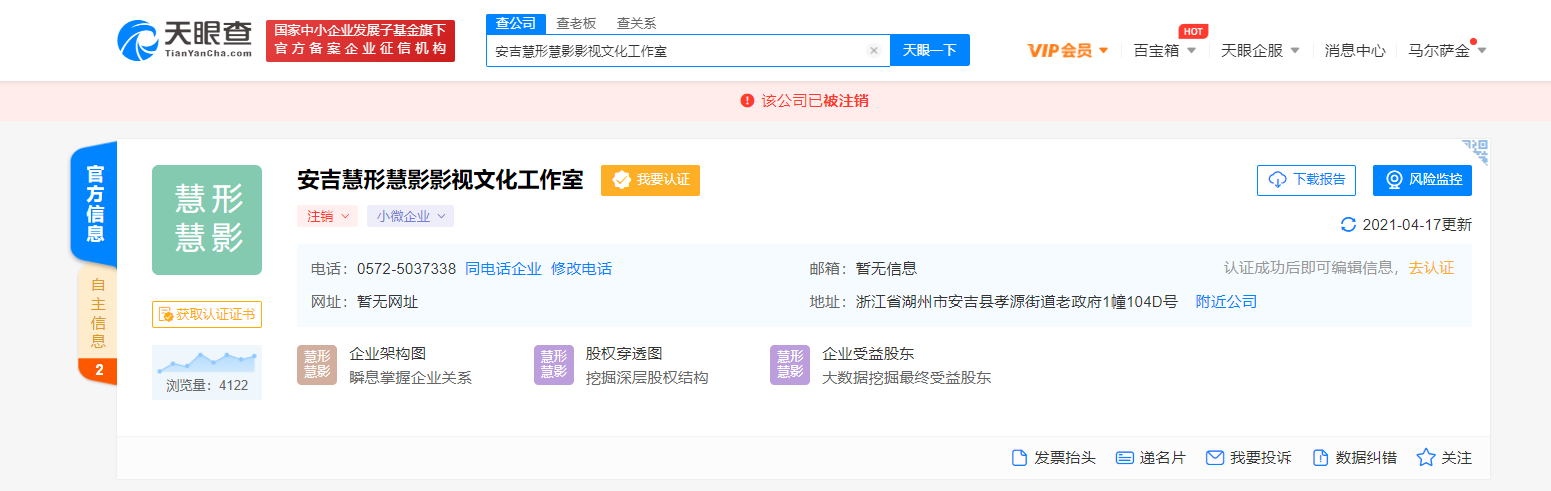Expand the 注销 status tag

(327, 216)
